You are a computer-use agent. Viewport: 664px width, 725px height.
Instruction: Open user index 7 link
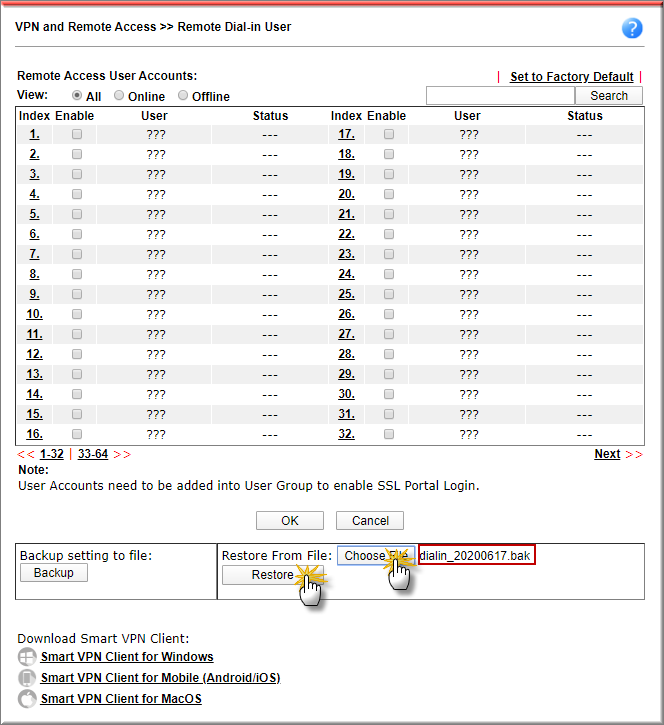point(35,254)
